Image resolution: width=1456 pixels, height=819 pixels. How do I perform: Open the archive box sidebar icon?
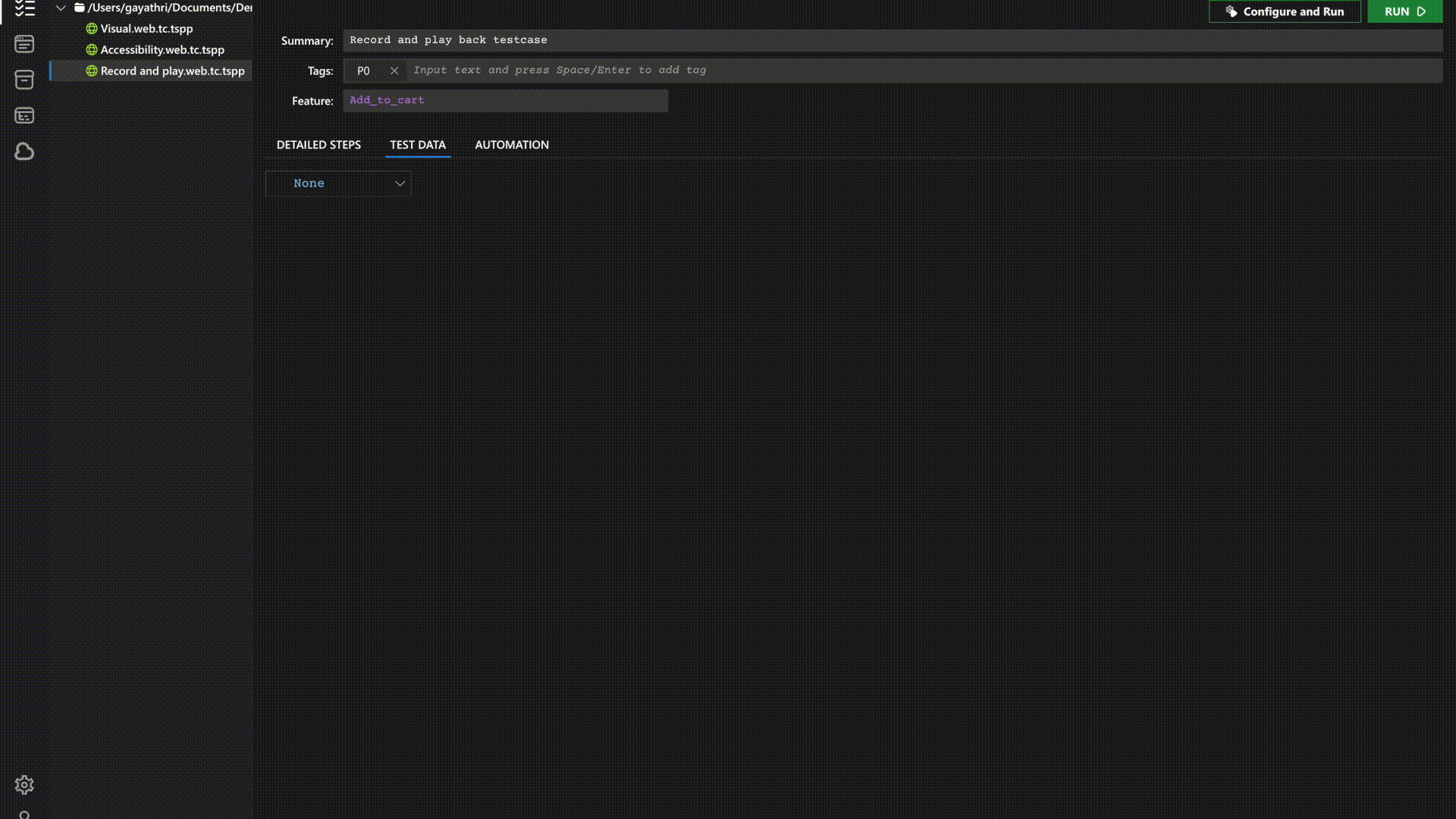point(24,80)
